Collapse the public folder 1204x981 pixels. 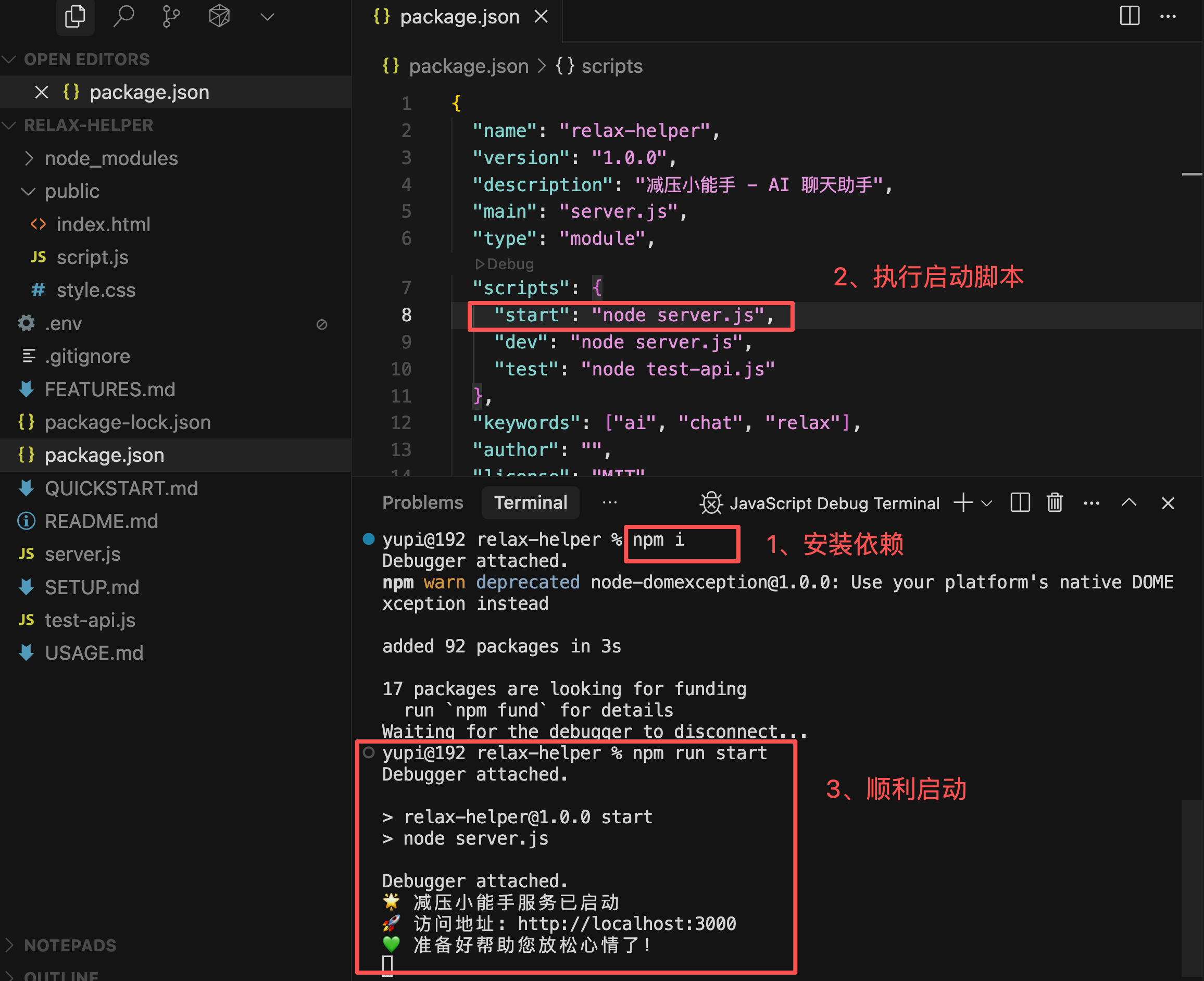tap(72, 191)
